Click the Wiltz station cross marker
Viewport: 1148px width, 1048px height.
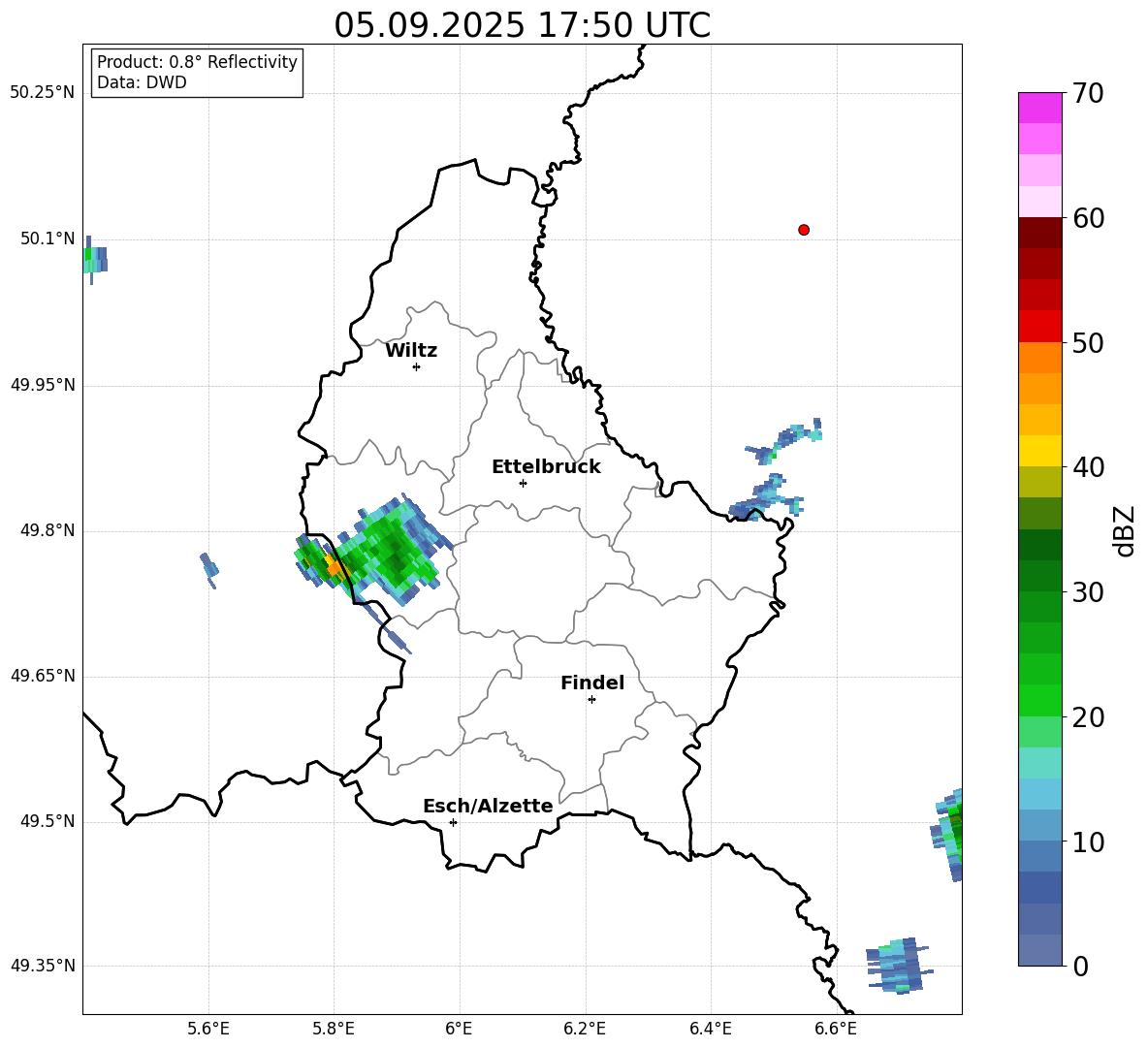tap(417, 366)
